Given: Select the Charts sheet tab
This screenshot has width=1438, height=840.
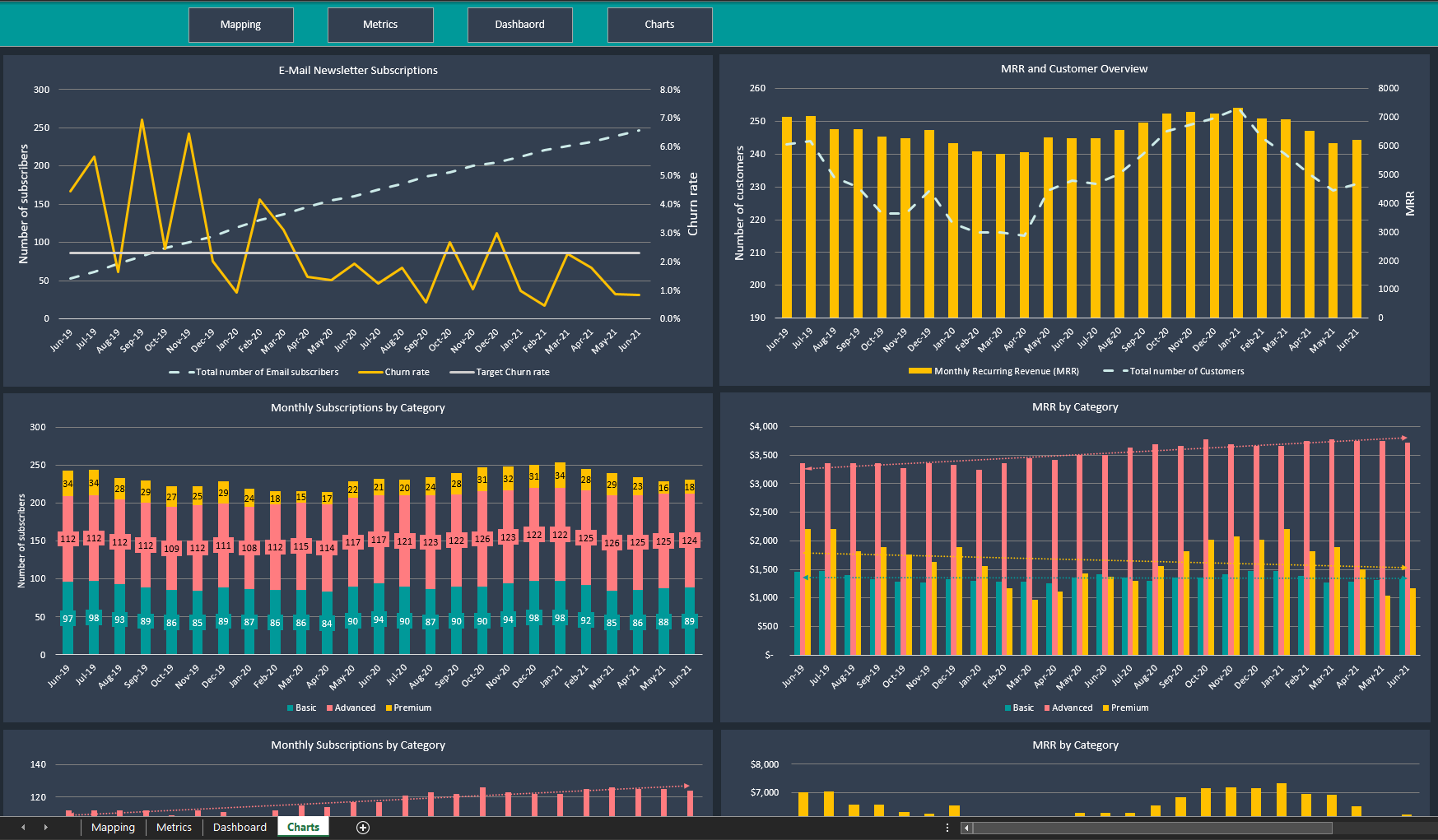Looking at the screenshot, I should click(x=302, y=827).
